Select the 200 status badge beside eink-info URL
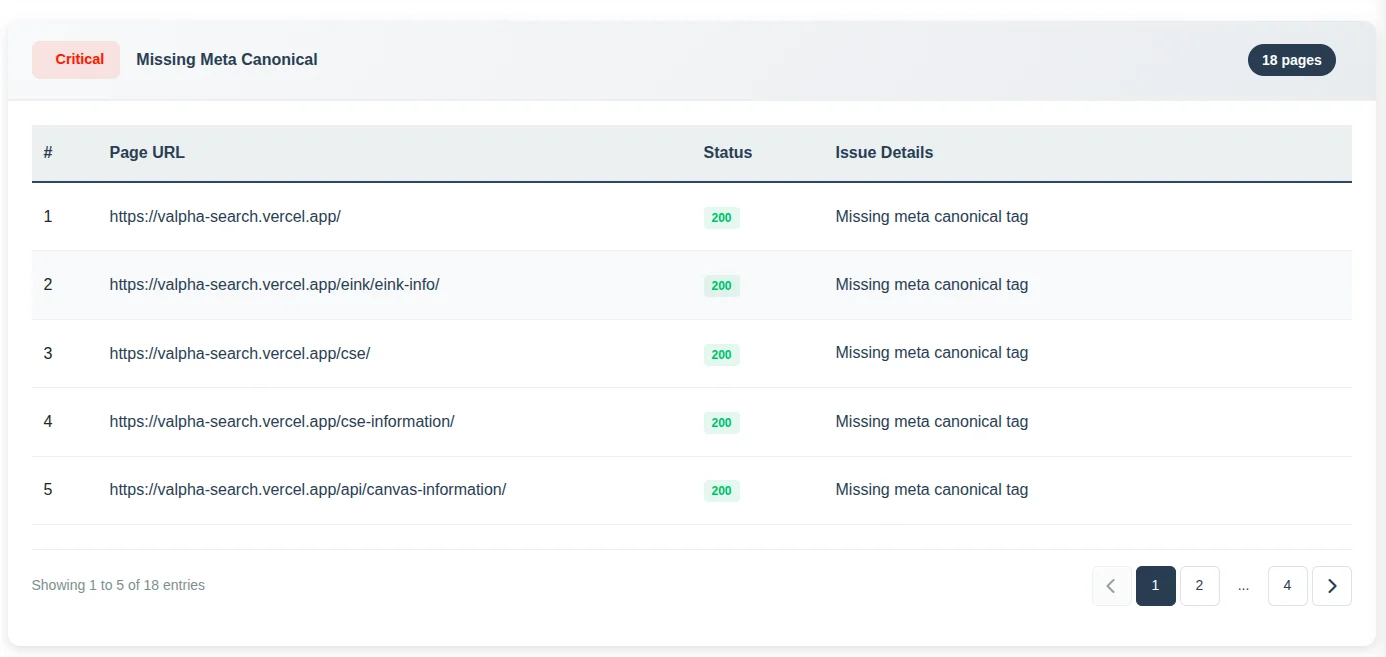Screen dimensions: 1386x657 721,285
